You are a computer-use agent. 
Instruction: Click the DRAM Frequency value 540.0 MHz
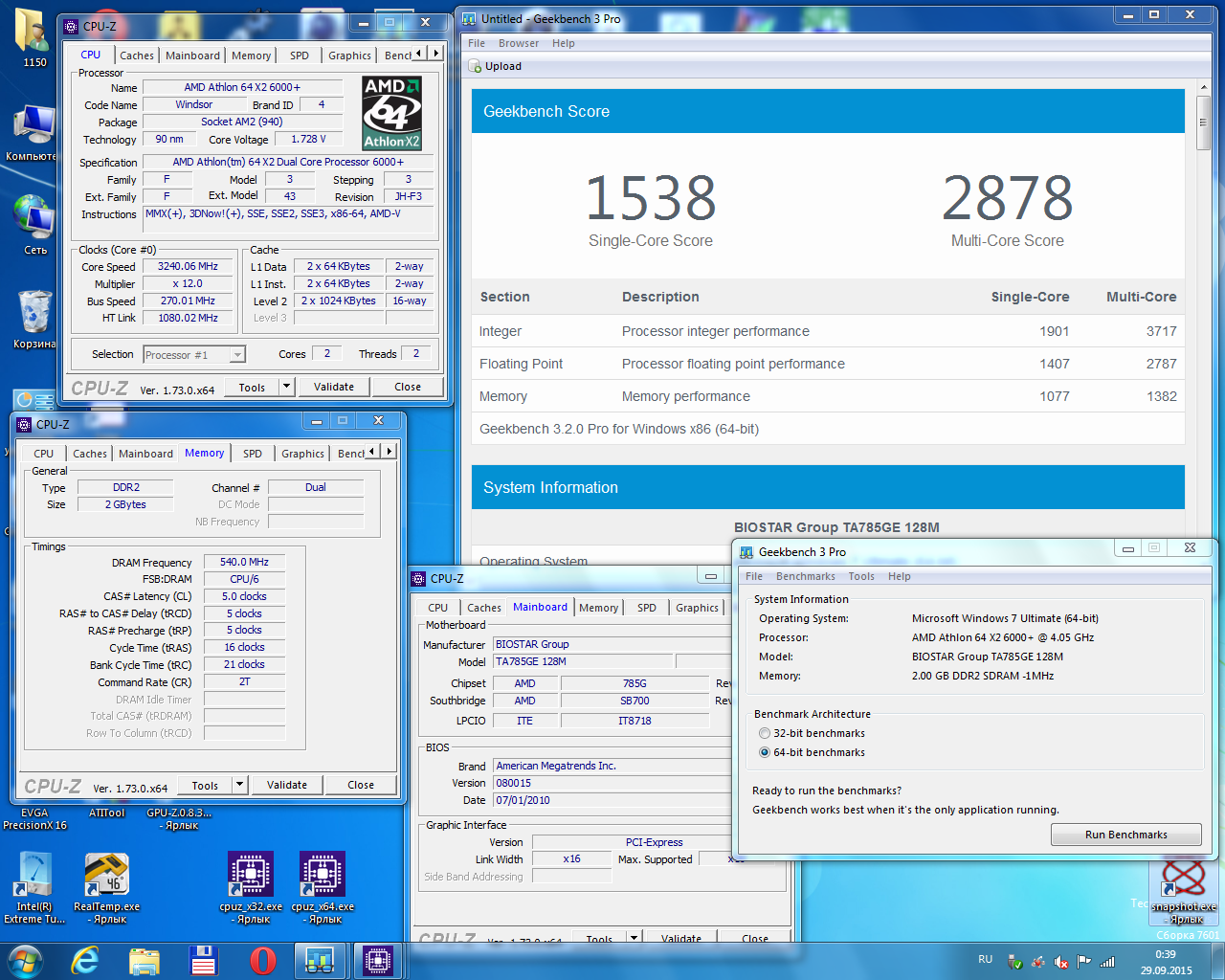coord(244,562)
